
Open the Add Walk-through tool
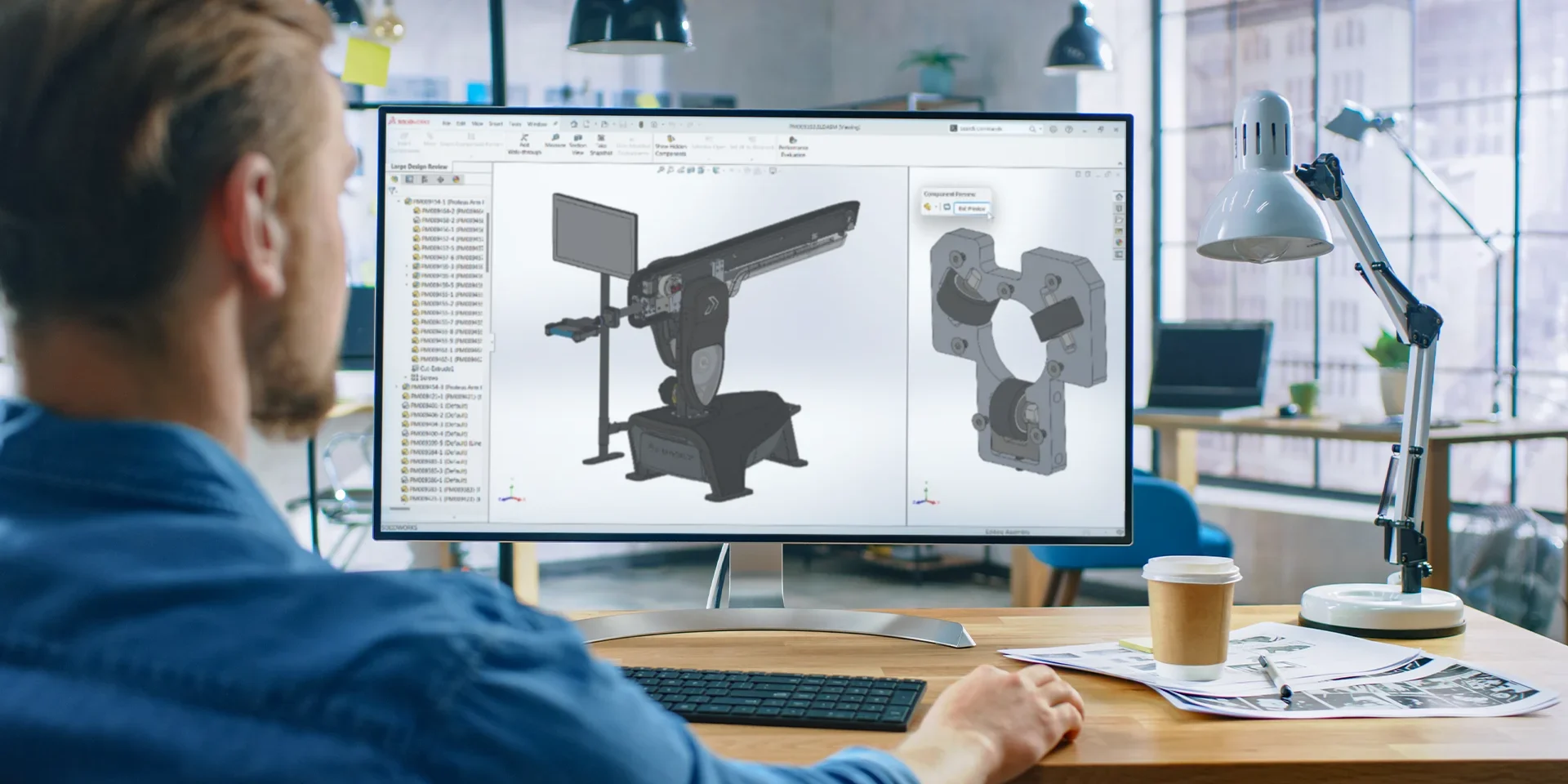coord(525,139)
